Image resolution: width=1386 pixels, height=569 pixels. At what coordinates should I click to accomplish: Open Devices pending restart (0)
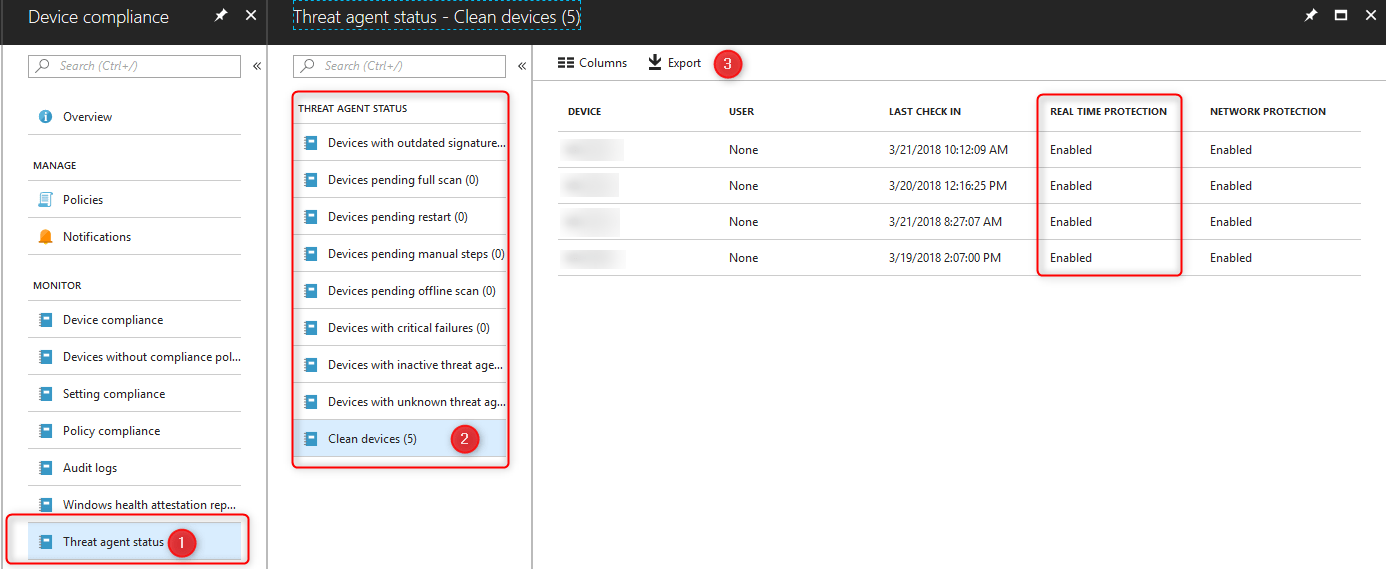pos(400,217)
